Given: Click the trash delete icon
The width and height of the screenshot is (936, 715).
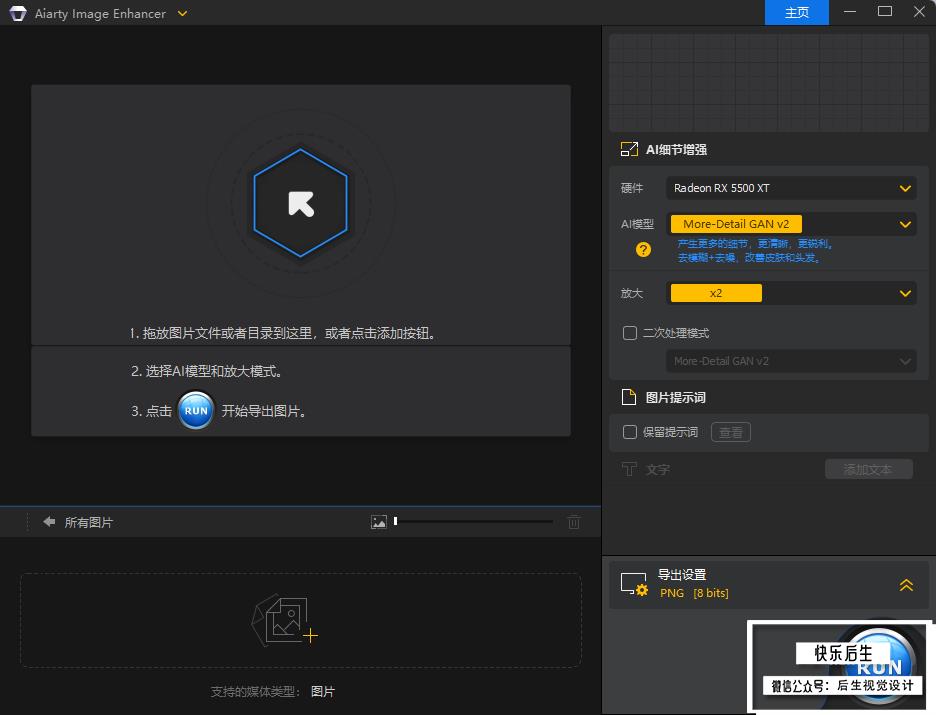Looking at the screenshot, I should (x=574, y=522).
